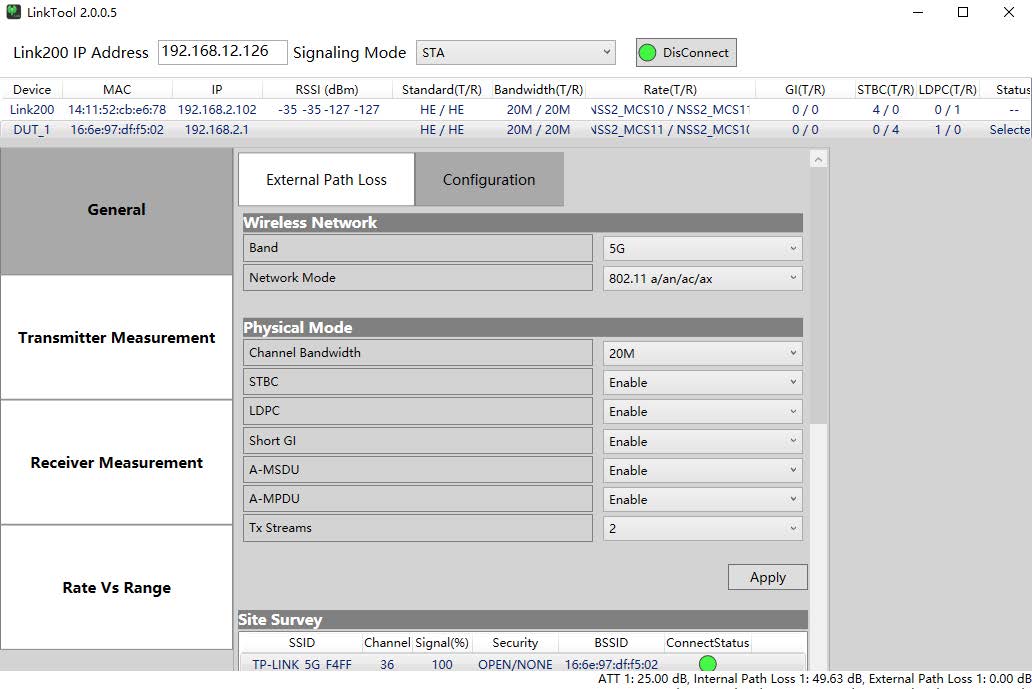Click the Link200 IP Address field
The width and height of the screenshot is (1032, 689).
(222, 52)
